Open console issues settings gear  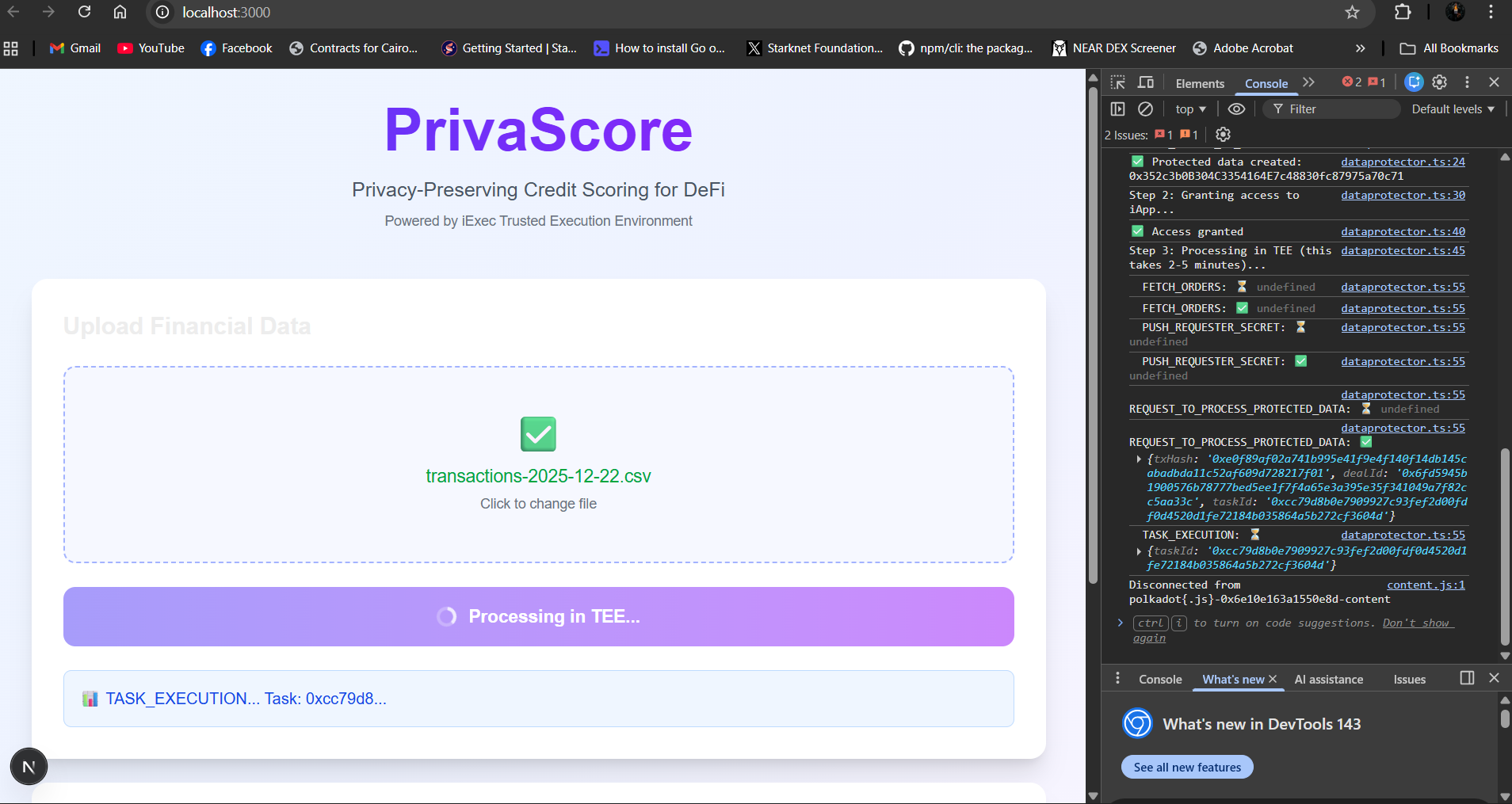pyautogui.click(x=1223, y=135)
